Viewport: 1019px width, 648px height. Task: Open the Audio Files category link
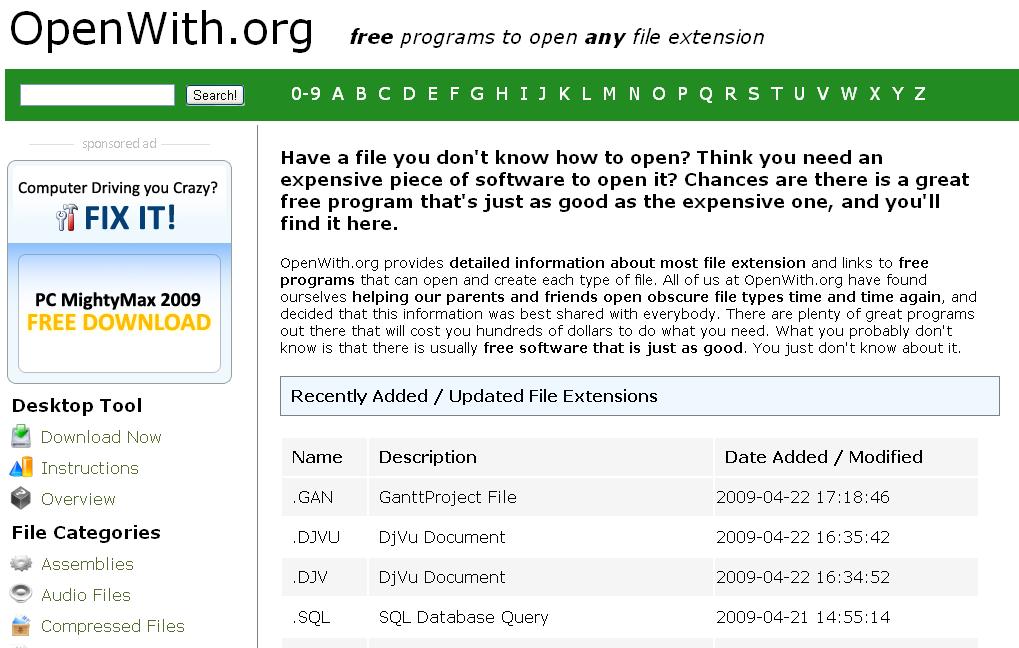coord(86,595)
